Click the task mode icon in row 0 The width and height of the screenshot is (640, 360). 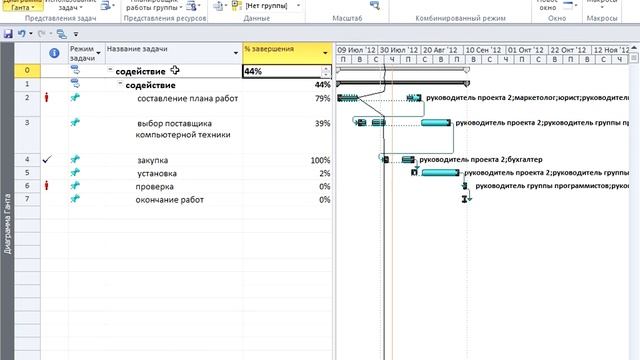(x=75, y=70)
